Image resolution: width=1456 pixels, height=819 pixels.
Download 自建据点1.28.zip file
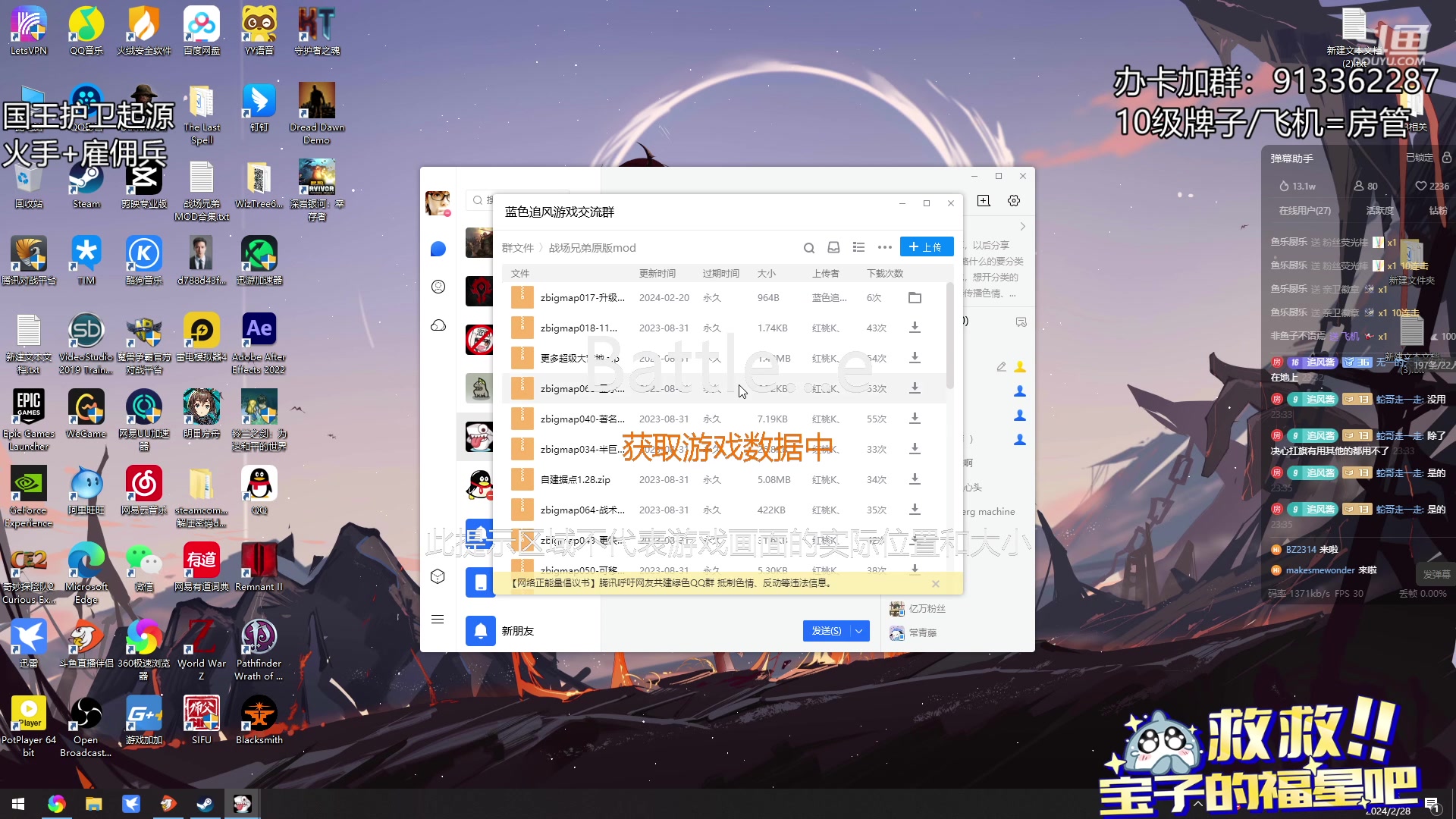[x=915, y=479]
